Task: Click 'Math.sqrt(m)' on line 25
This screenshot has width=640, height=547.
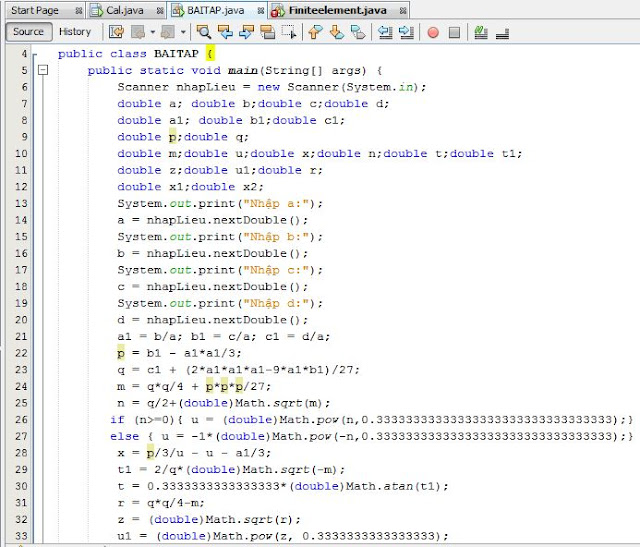Action: click(x=279, y=403)
